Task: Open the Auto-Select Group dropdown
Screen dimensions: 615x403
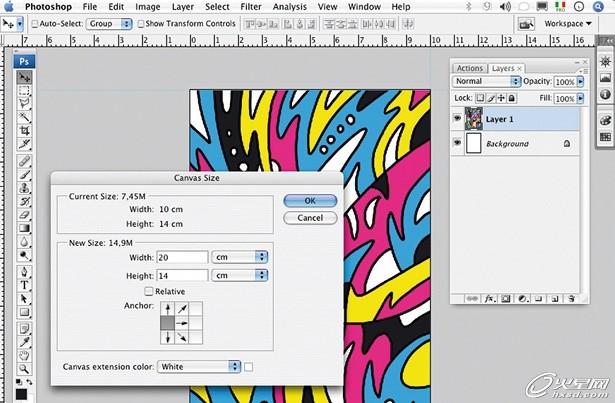Action: [109, 24]
